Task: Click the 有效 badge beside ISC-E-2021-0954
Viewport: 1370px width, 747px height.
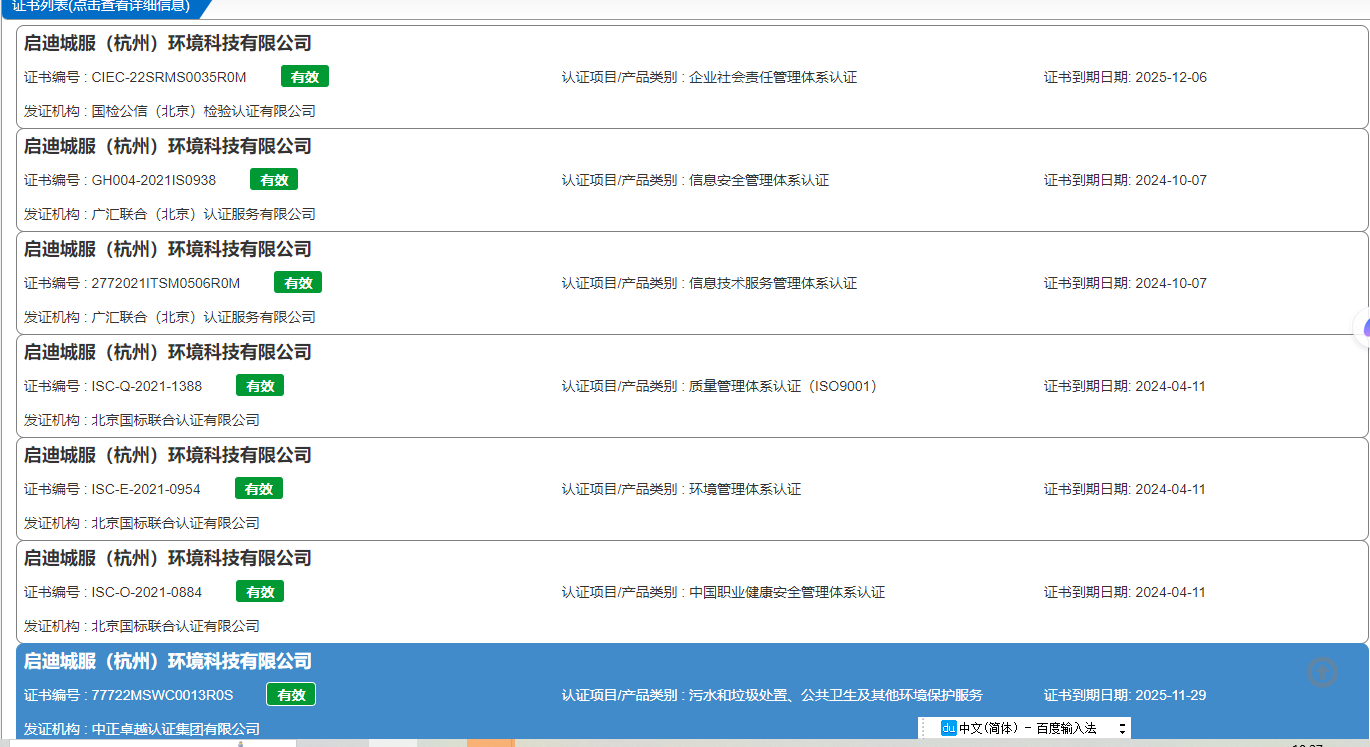Action: click(259, 489)
